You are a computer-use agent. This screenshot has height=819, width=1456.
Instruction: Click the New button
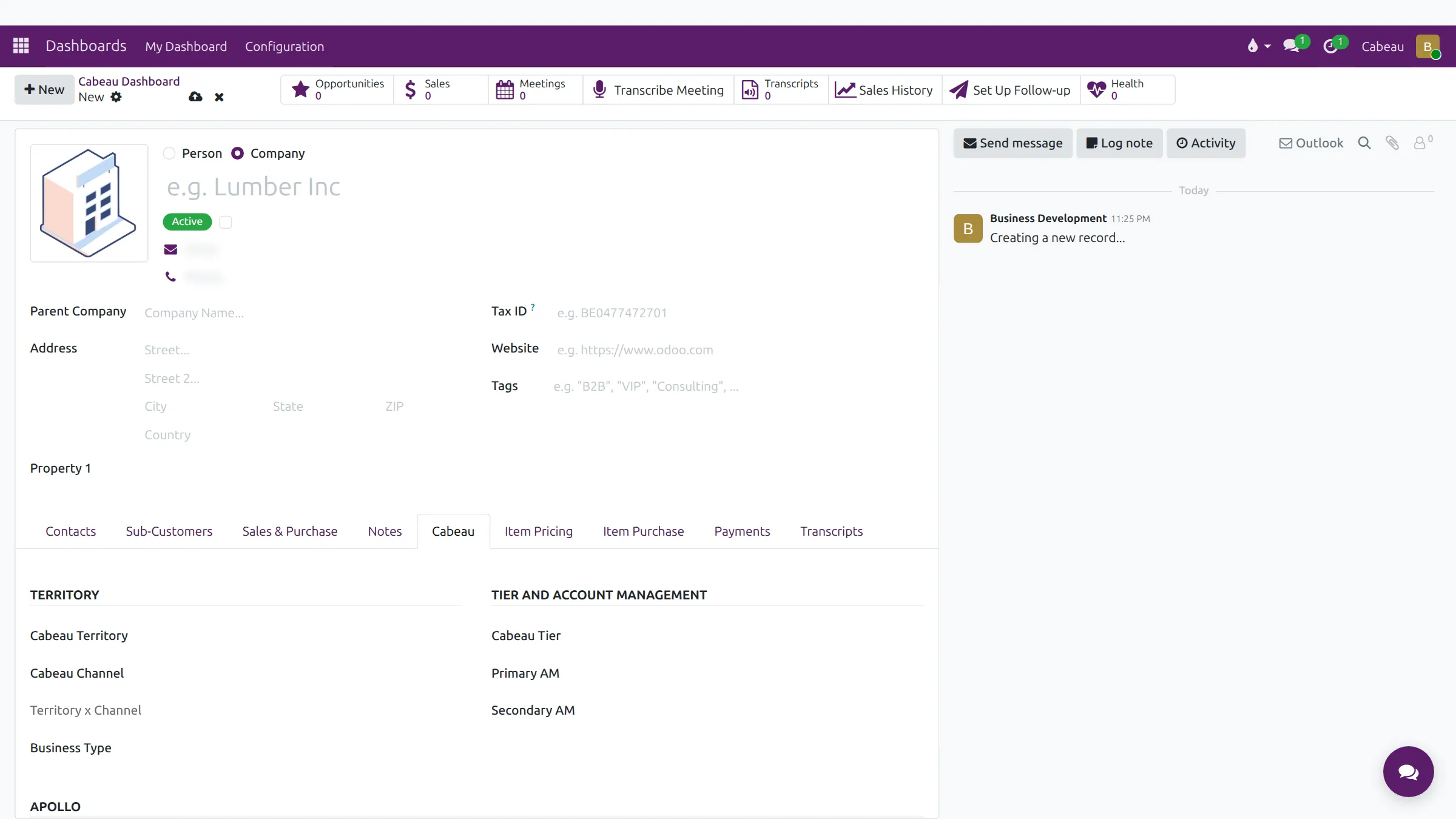[44, 90]
